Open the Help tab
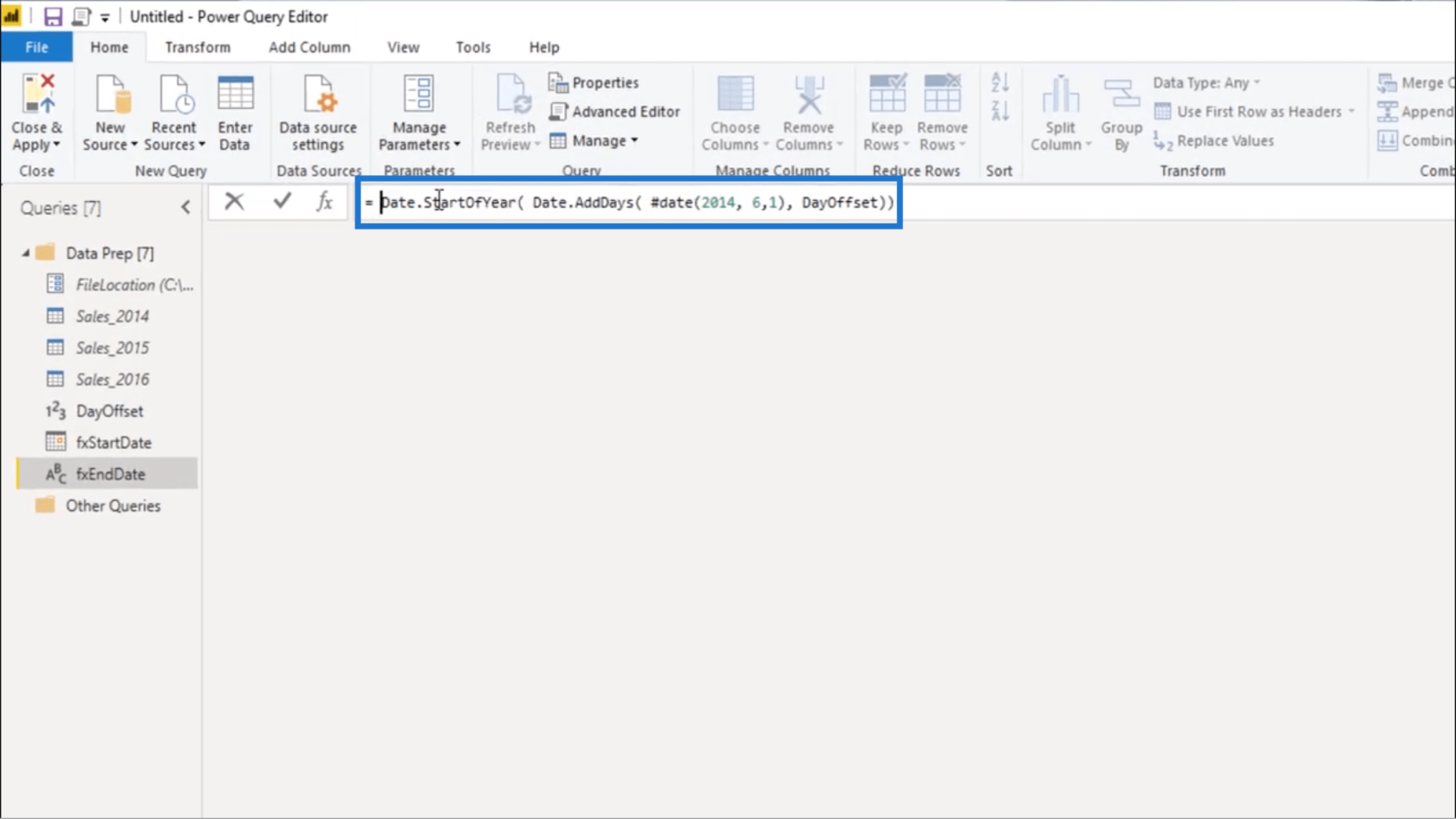1456x819 pixels. point(544,47)
